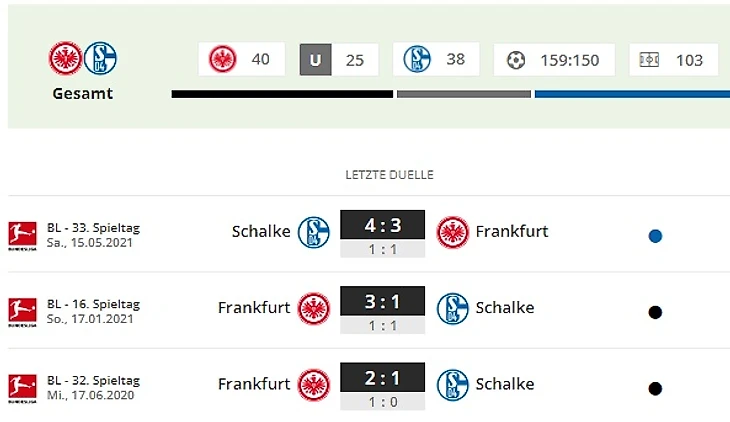Click the blue result dot for 15.05.2021
Image resolution: width=730 pixels, height=422 pixels.
(655, 236)
